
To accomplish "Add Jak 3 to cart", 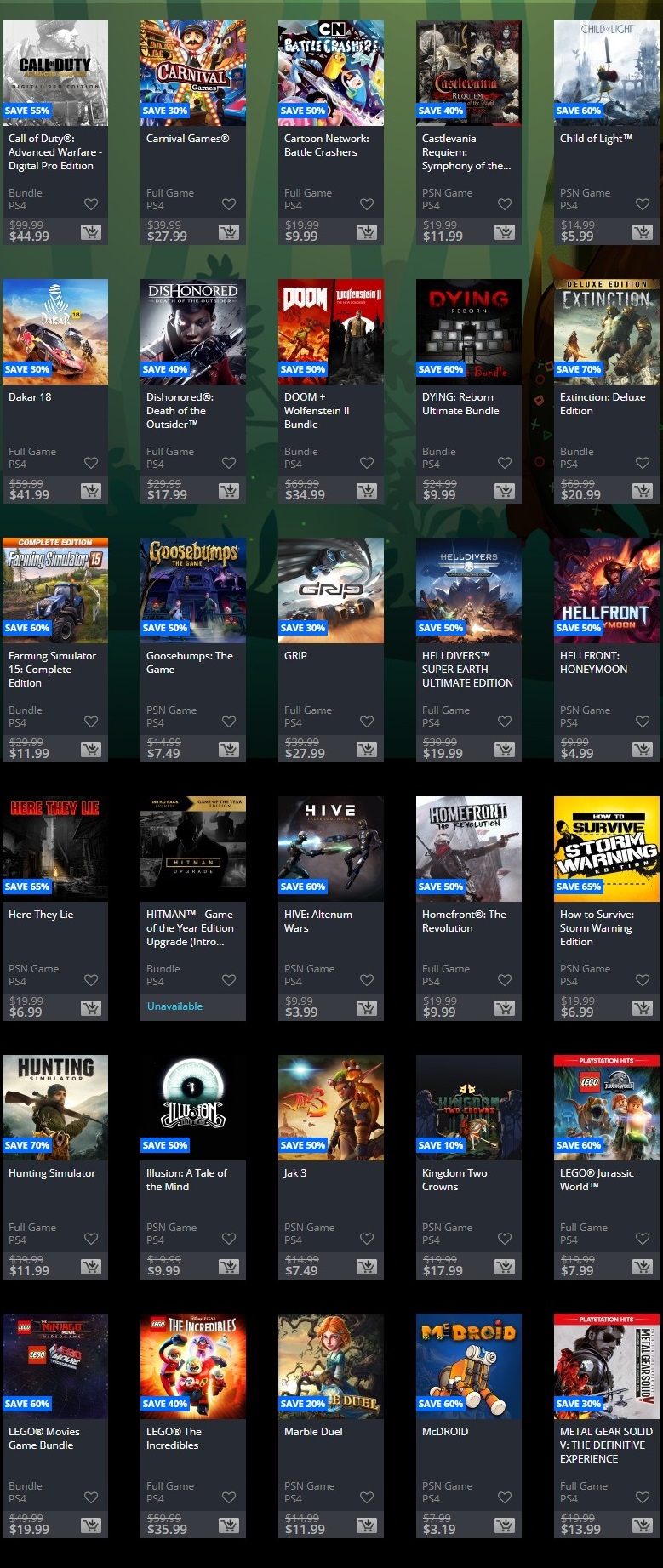I will (366, 1266).
